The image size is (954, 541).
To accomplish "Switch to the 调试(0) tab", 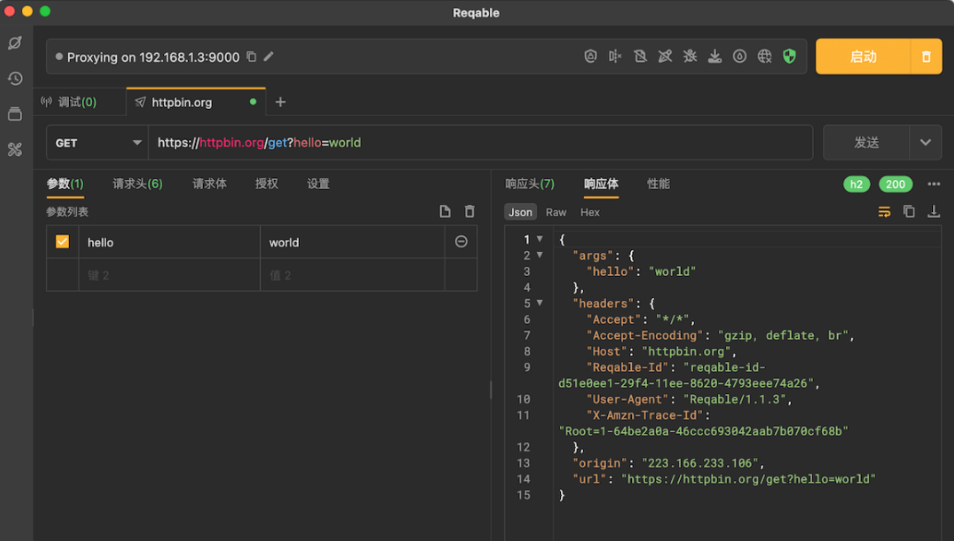I will click(x=79, y=102).
